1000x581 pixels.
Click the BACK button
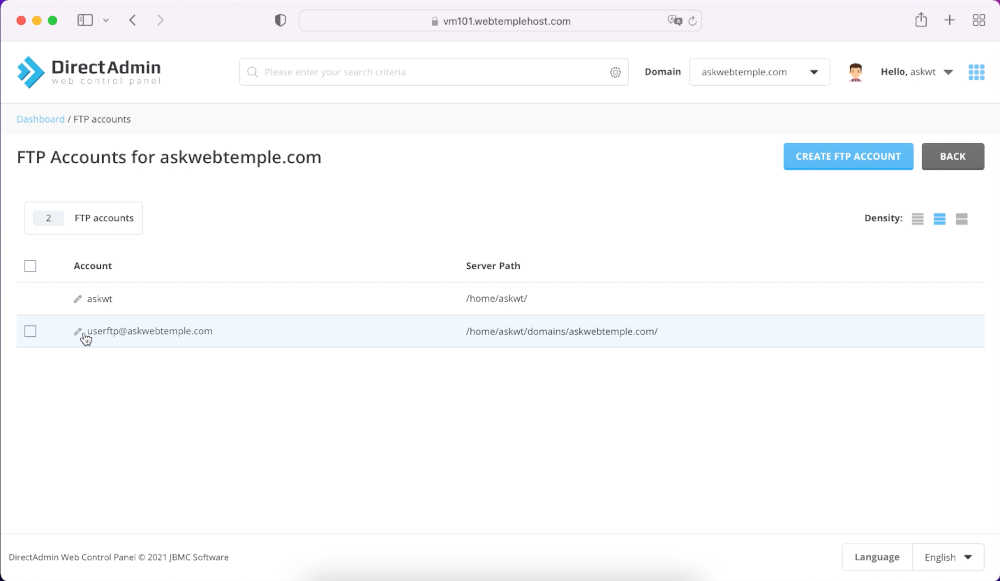click(x=953, y=156)
